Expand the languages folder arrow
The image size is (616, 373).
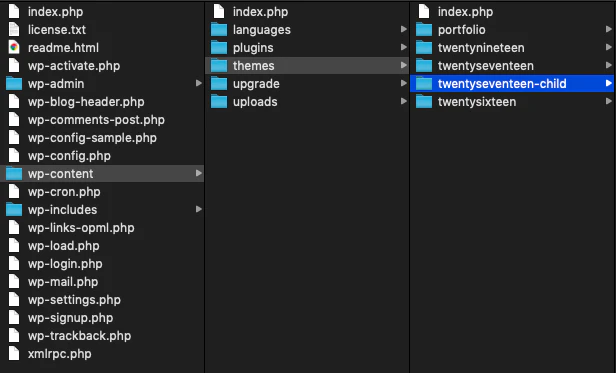point(403,29)
